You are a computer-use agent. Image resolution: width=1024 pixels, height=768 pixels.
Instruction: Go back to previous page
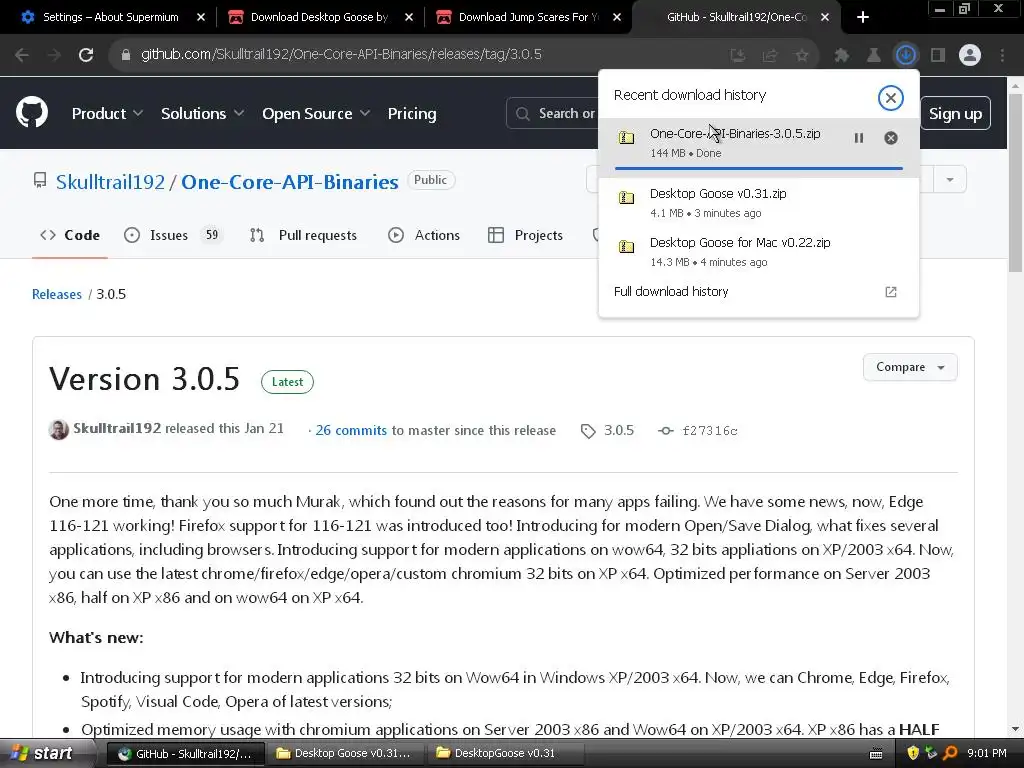pyautogui.click(x=22, y=55)
